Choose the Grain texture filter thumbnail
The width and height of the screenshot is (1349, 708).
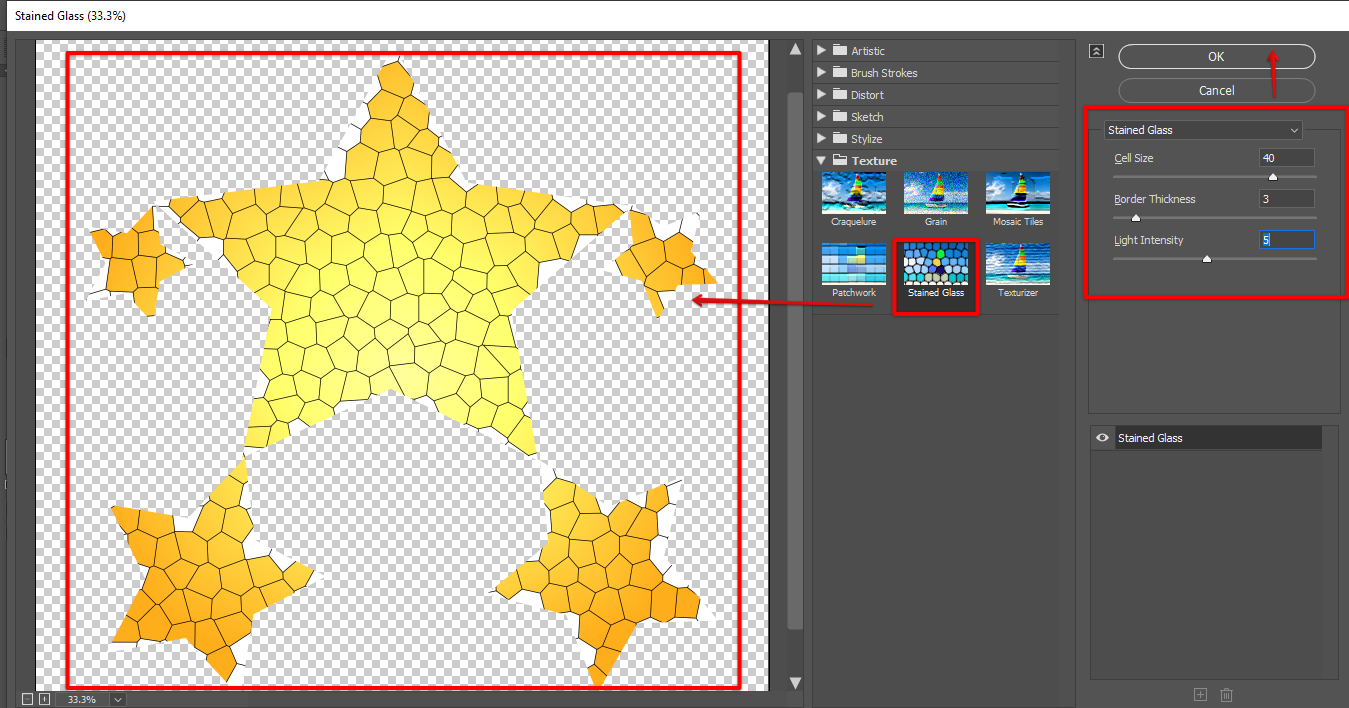935,193
